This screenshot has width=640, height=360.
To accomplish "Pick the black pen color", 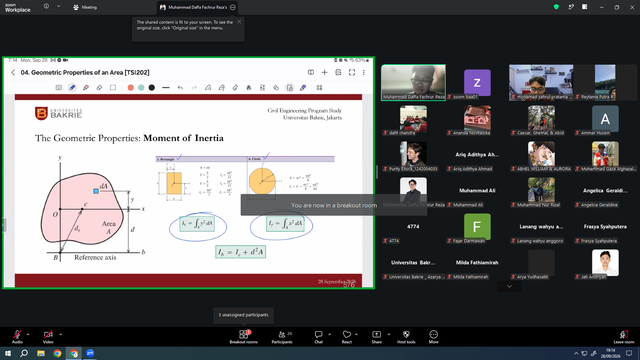I will (152, 87).
